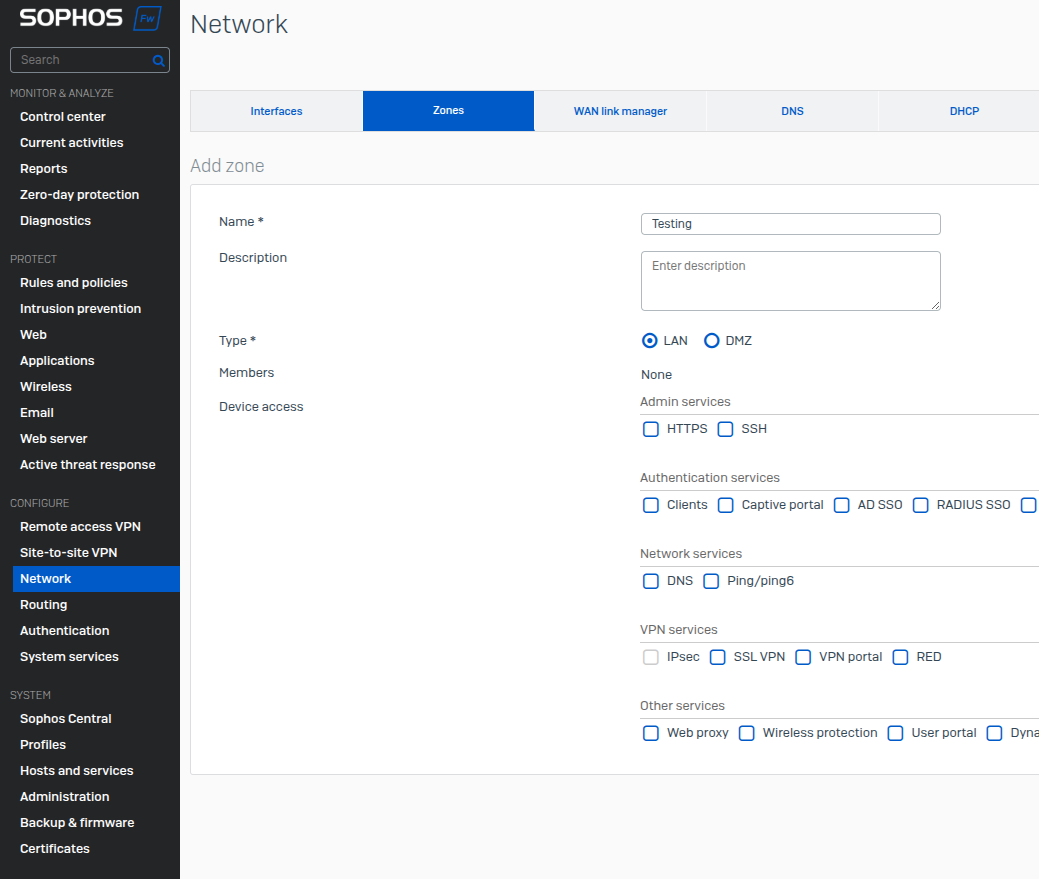This screenshot has width=1039, height=879.
Task: Click inside the sidebar Search box
Action: (x=80, y=60)
